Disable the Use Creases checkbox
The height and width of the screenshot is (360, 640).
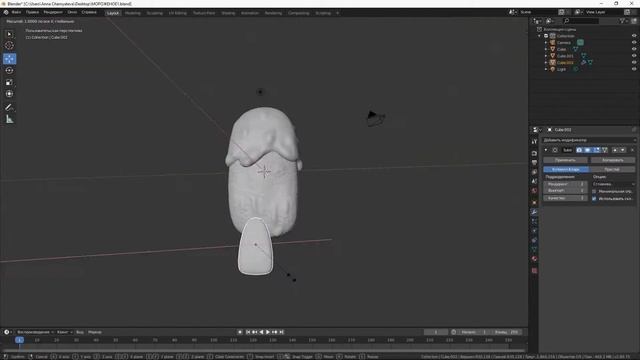[x=594, y=198]
